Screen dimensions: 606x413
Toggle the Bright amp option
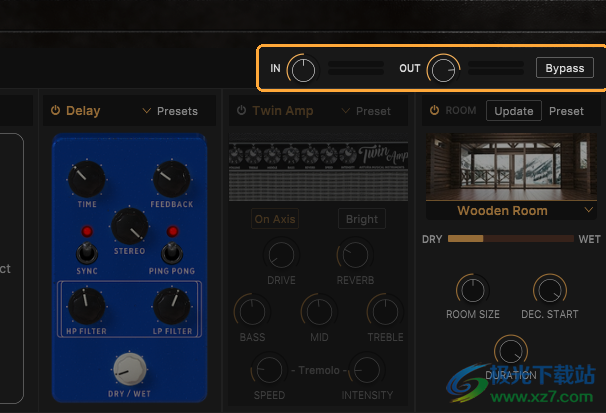362,219
